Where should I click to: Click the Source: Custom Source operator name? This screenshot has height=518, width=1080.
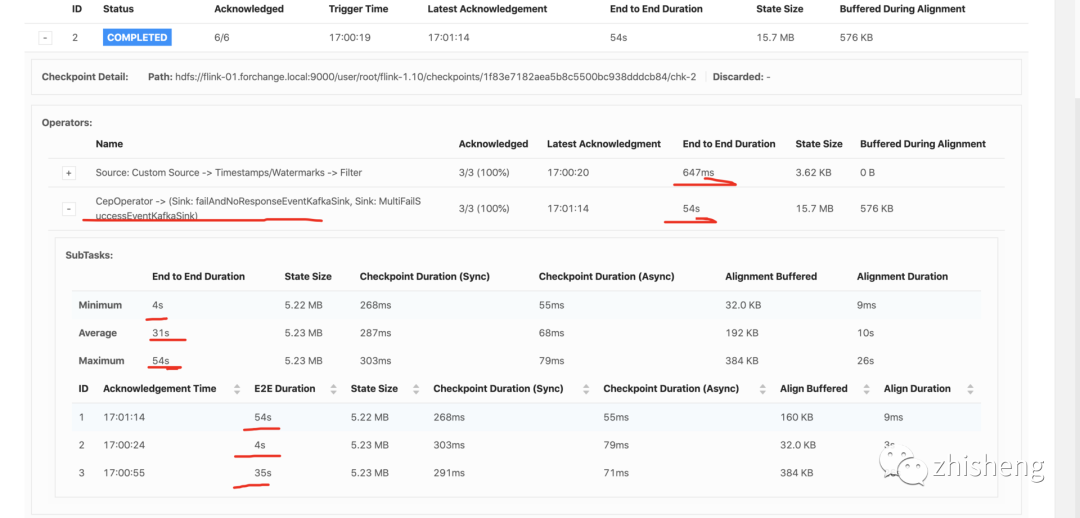(x=229, y=172)
